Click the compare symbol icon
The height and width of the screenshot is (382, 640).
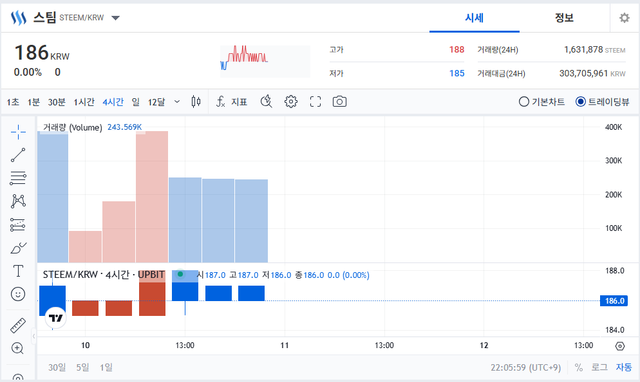click(x=266, y=102)
